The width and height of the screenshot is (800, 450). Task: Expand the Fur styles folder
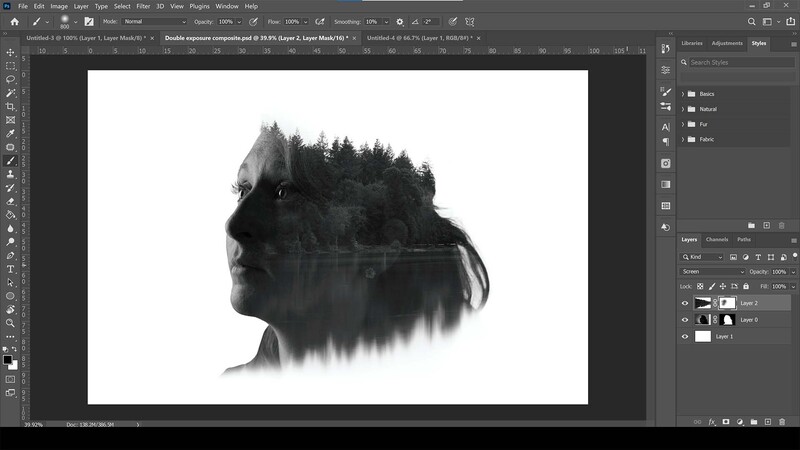[683, 124]
